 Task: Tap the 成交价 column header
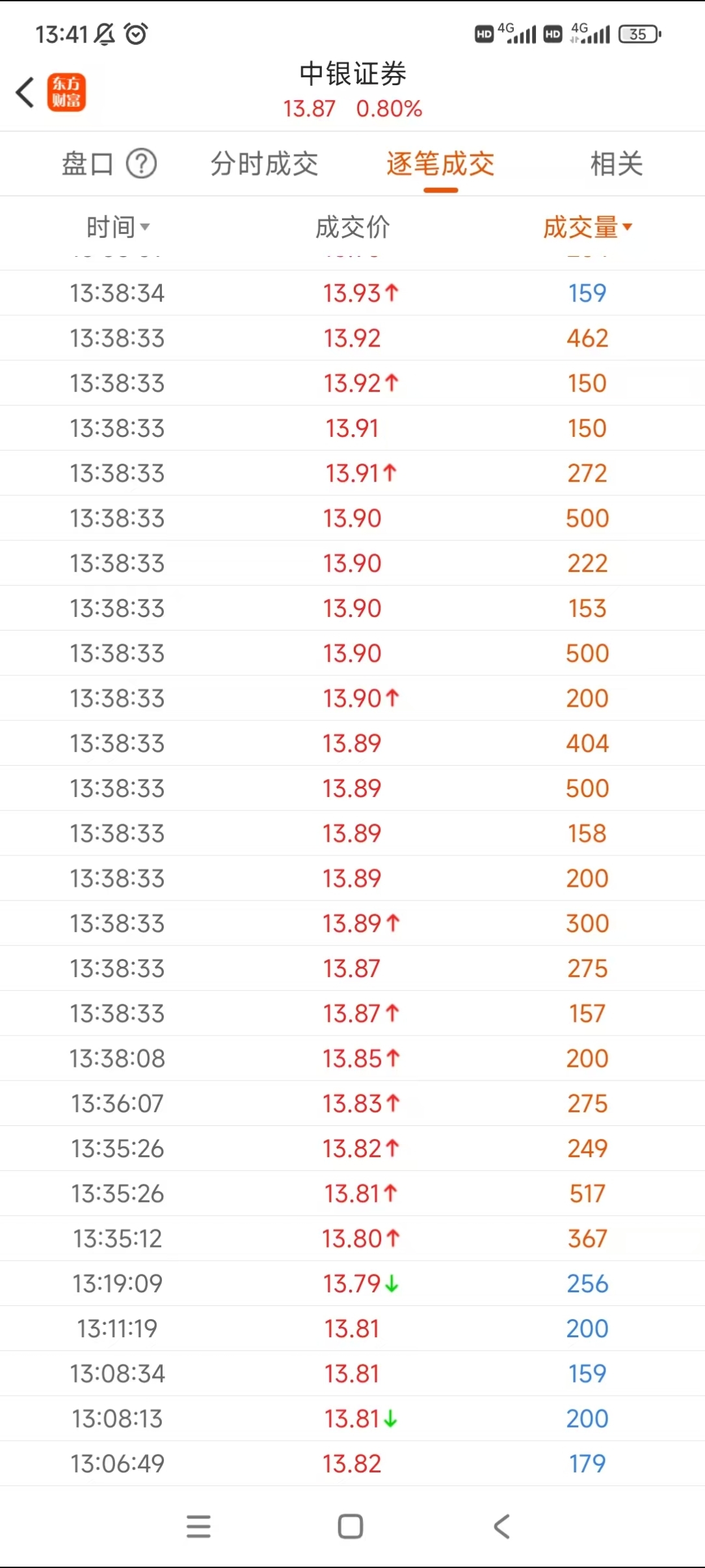(352, 228)
